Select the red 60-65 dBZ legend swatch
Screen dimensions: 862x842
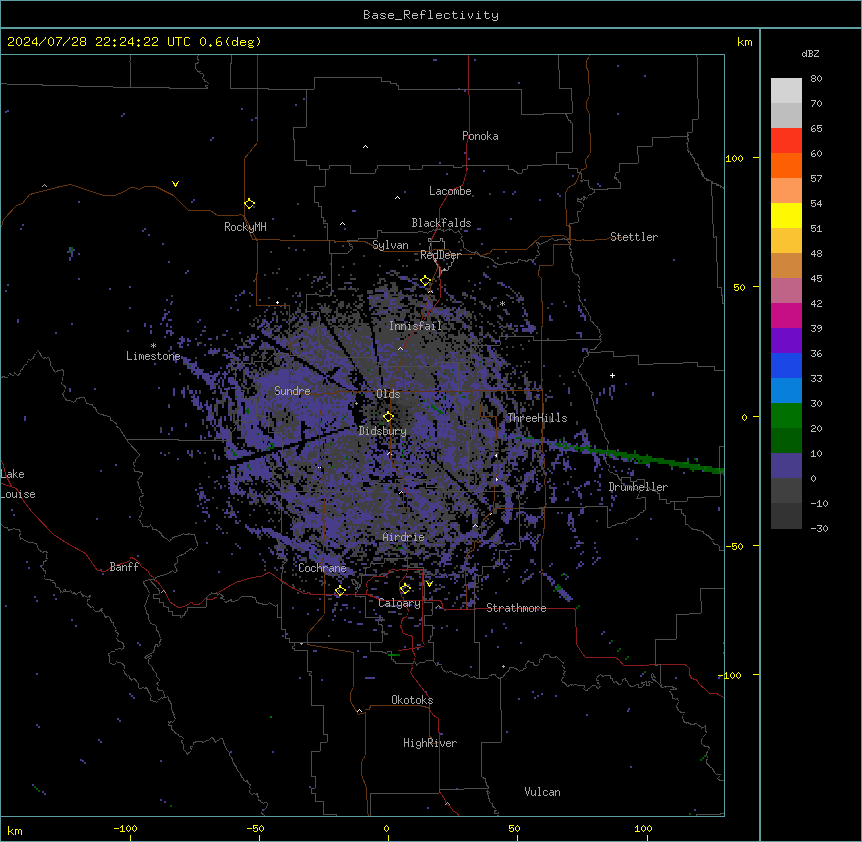pos(786,141)
